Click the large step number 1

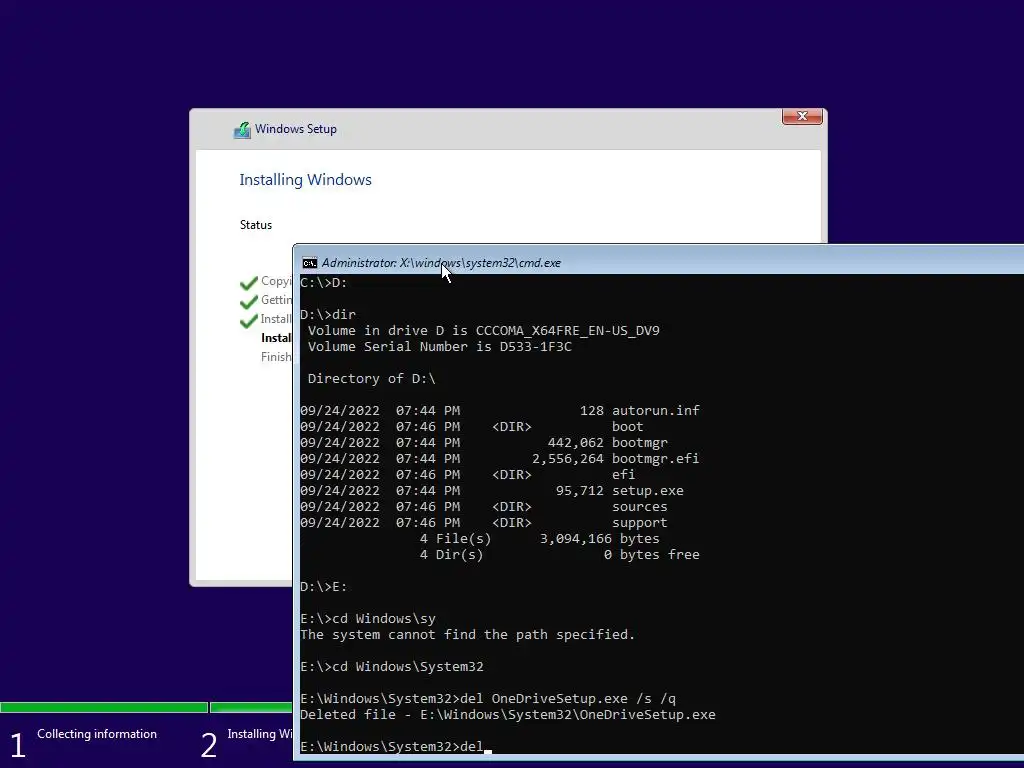[x=18, y=745]
